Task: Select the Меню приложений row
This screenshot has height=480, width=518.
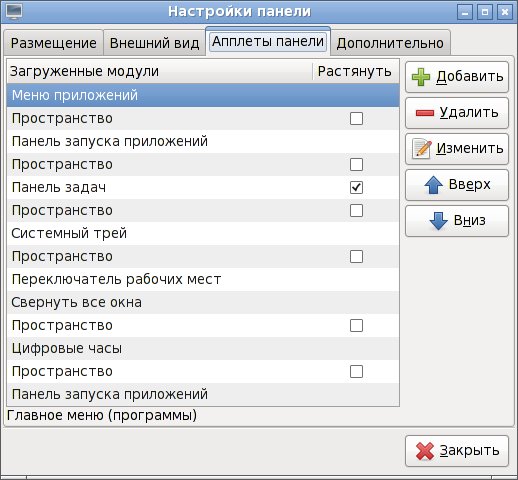Action: [x=203, y=95]
